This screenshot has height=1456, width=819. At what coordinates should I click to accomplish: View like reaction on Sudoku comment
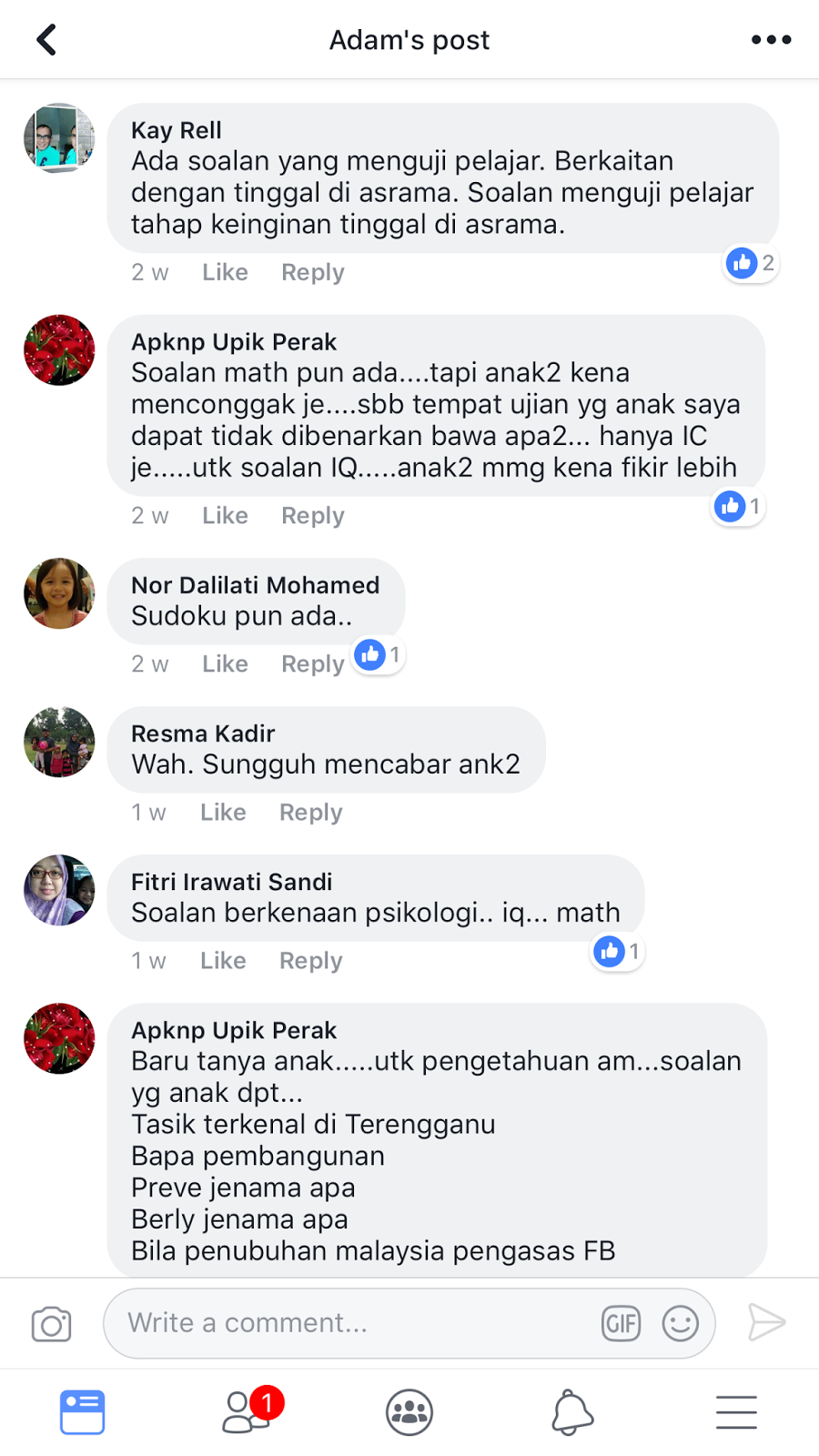point(379,655)
